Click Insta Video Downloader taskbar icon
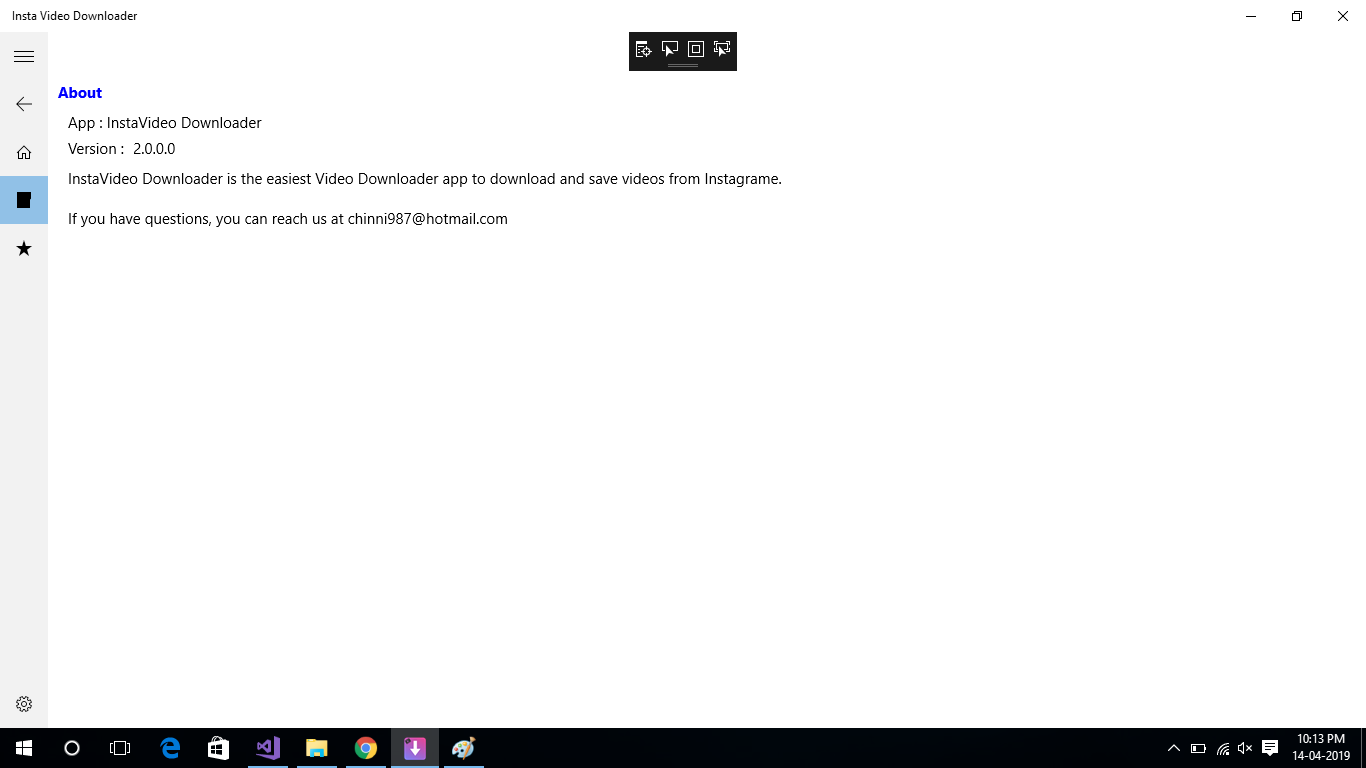1366x768 pixels. point(414,748)
